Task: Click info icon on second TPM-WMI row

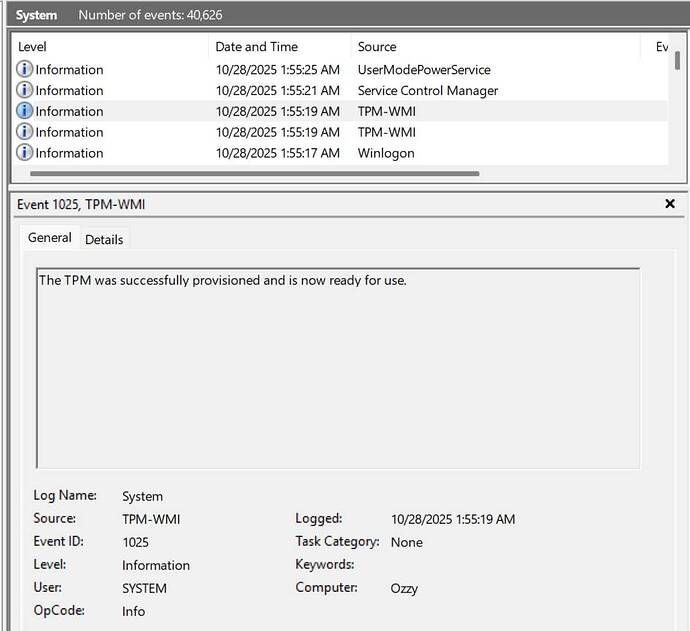Action: pos(25,132)
